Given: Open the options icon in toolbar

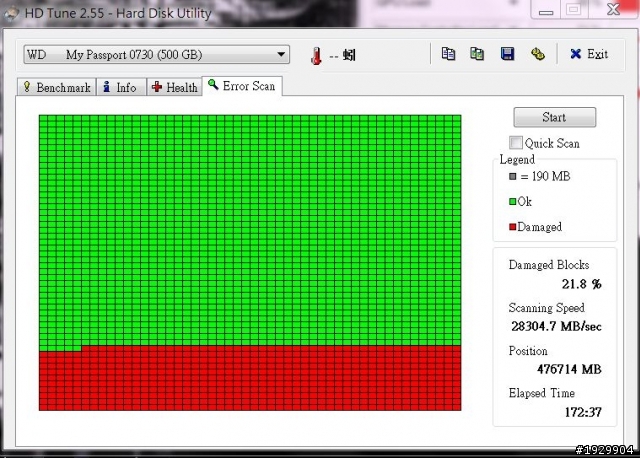Looking at the screenshot, I should 538,54.
